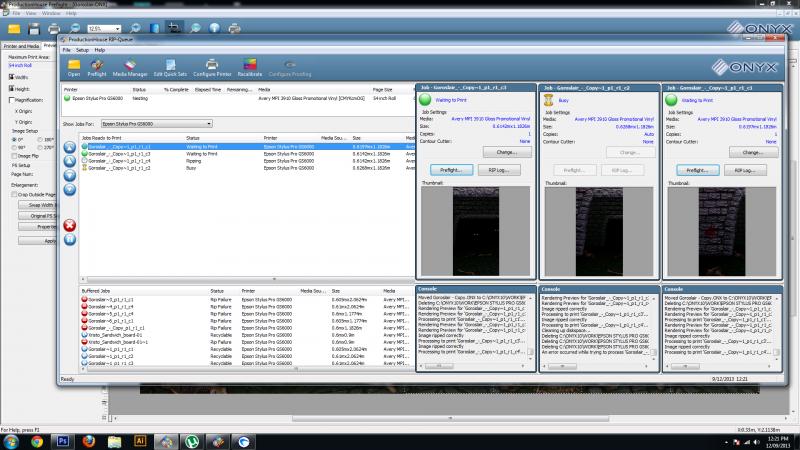800x450 pixels.
Task: Open the Help menu in RIP-Queue
Action: pos(99,50)
